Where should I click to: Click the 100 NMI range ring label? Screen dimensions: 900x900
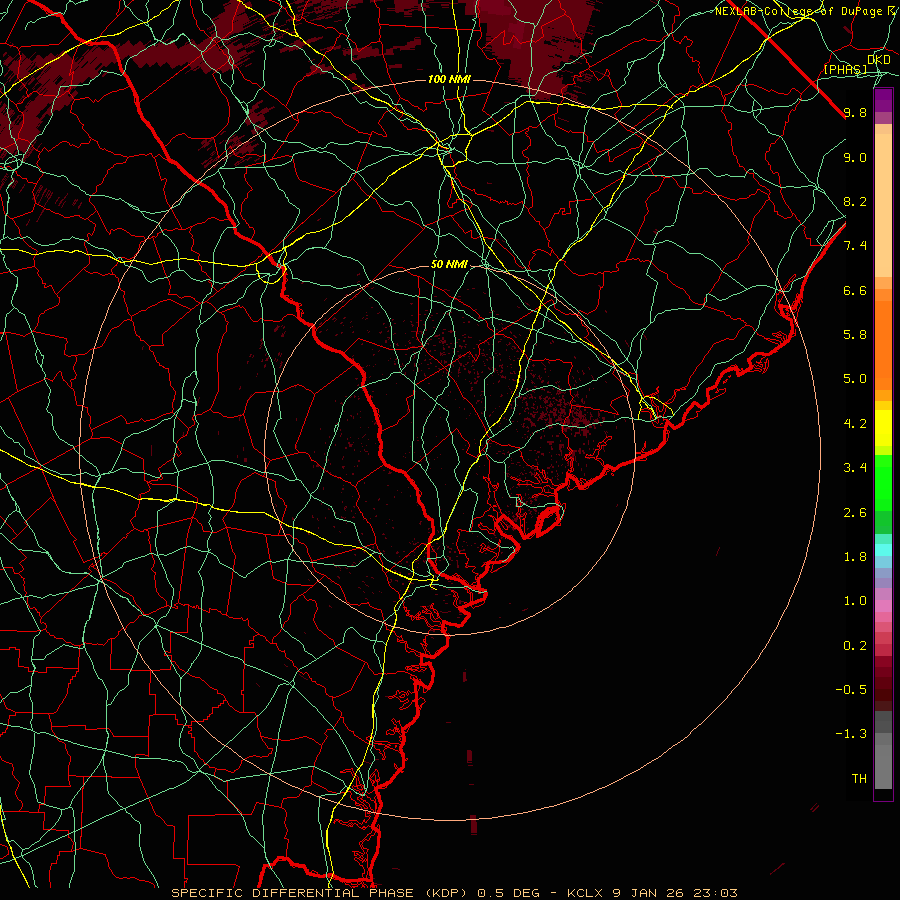click(x=449, y=79)
